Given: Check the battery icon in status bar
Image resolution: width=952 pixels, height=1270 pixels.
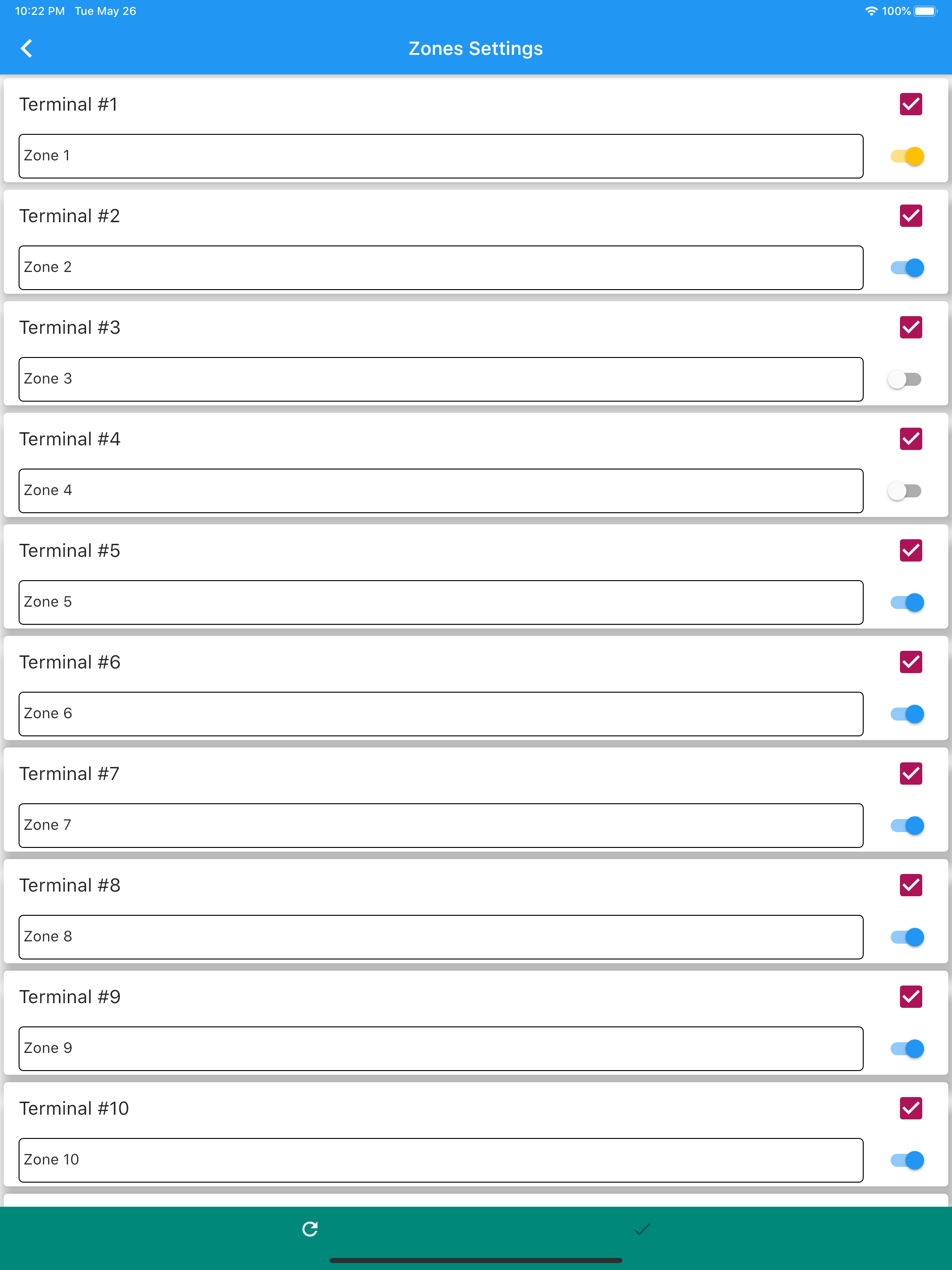Looking at the screenshot, I should coord(926,12).
